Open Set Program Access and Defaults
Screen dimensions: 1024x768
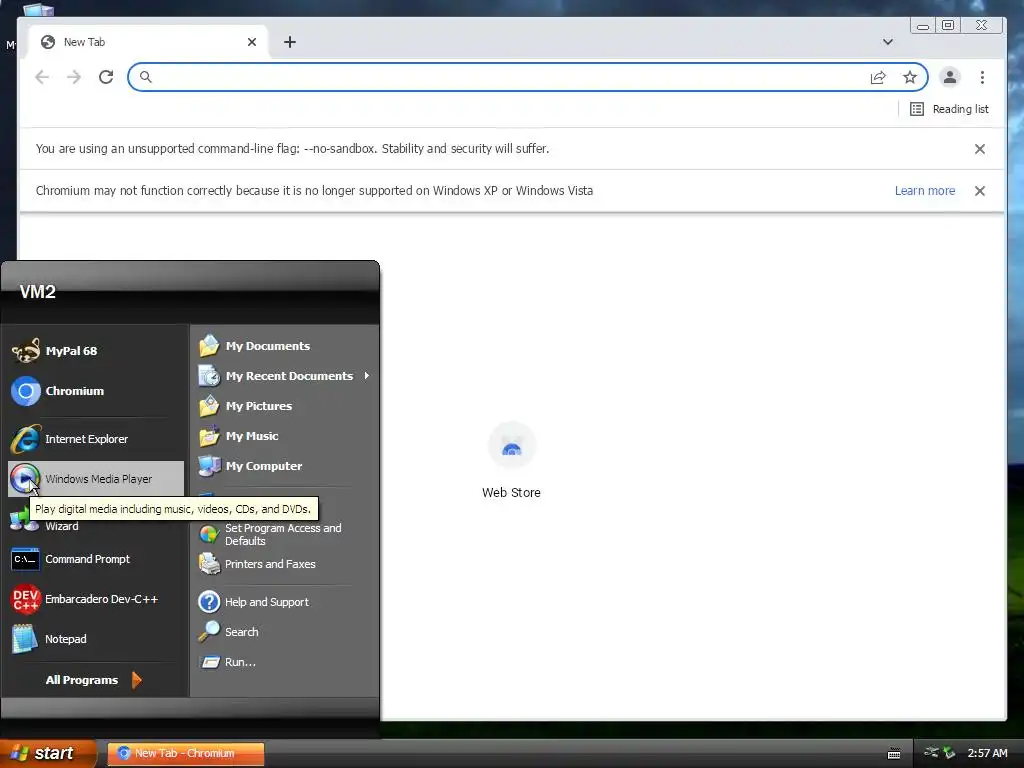pos(284,534)
